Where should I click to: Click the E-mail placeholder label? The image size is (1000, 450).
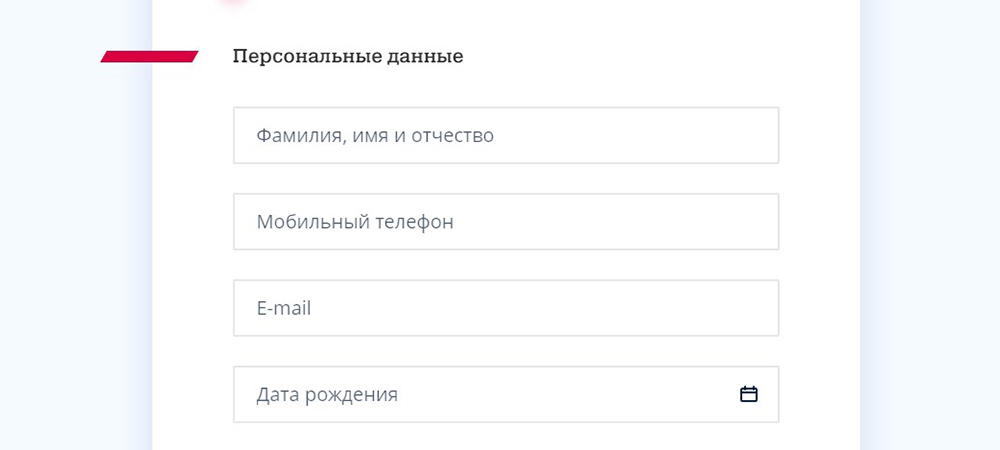pos(284,308)
